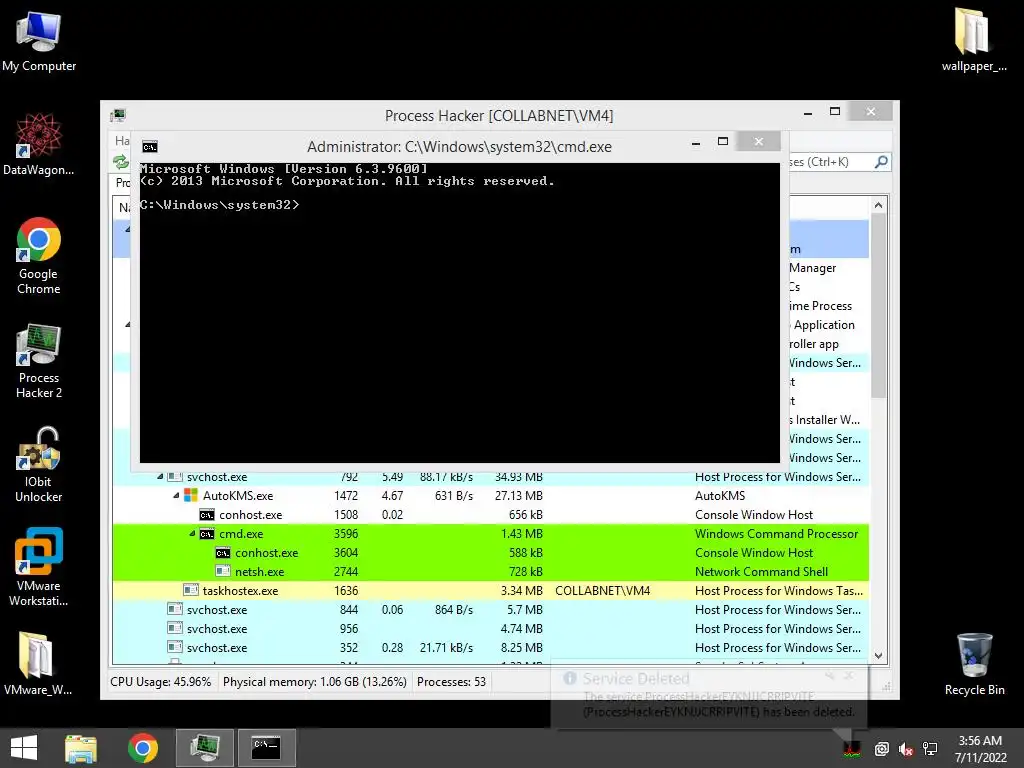Open File Explorer from the taskbar
The image size is (1024, 768).
click(x=81, y=748)
